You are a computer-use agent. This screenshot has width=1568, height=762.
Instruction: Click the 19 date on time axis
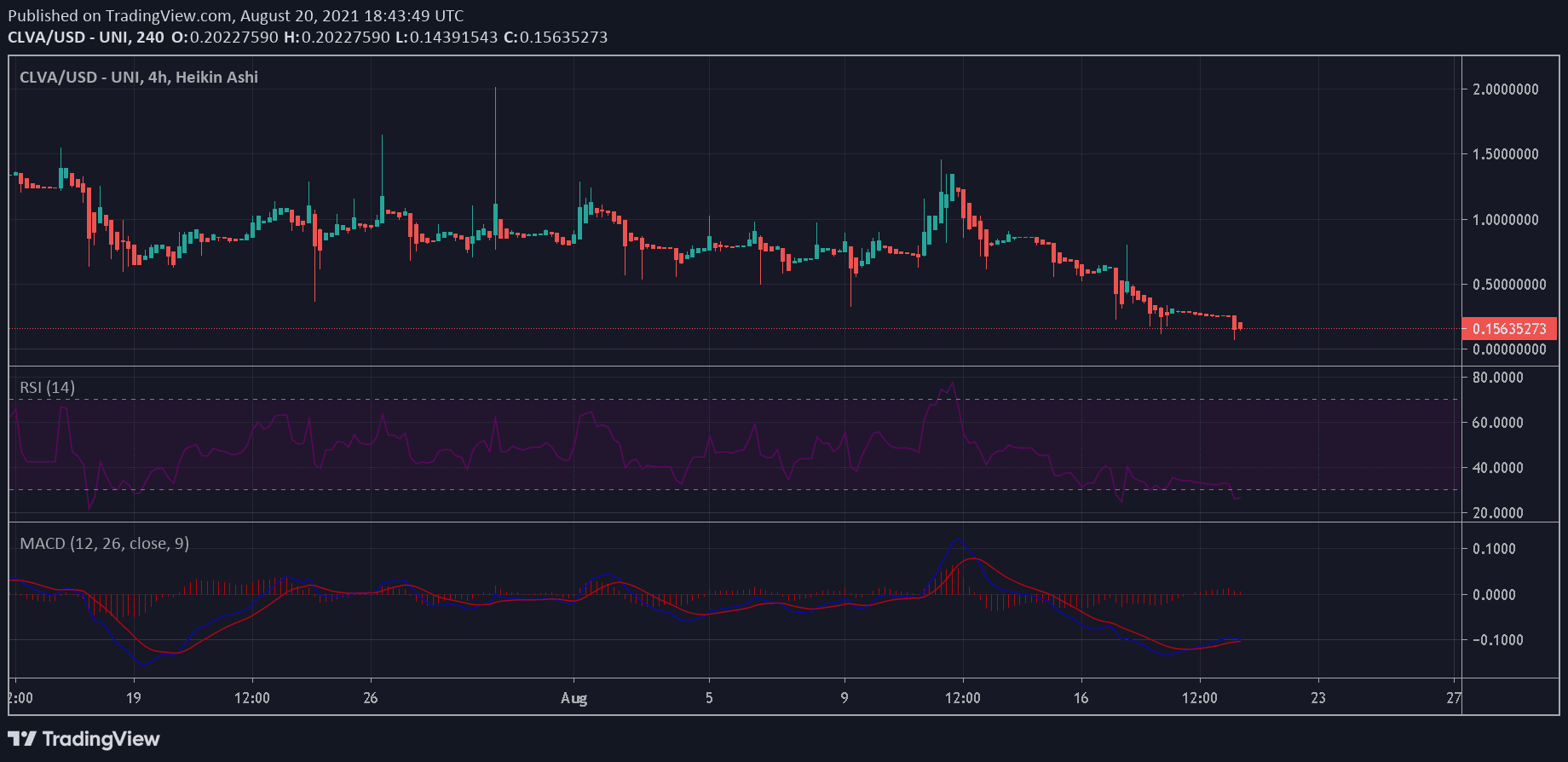click(134, 698)
